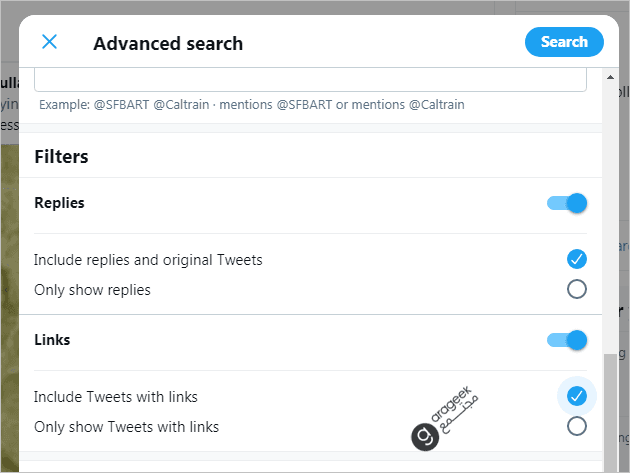Click the 'Include replies and original Tweets' text label
The image size is (630, 473).
tap(148, 260)
